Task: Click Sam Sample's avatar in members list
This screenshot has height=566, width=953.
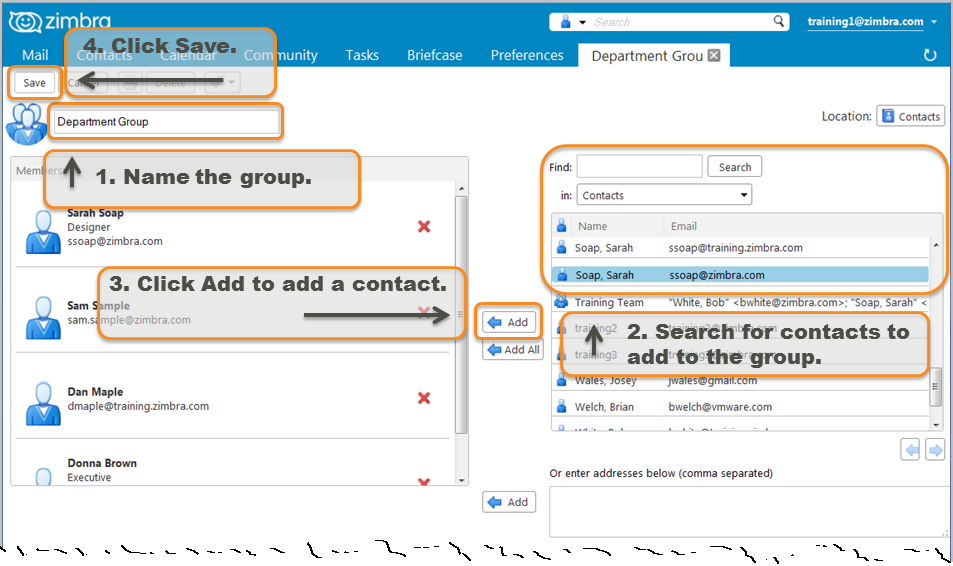Action: click(x=43, y=317)
